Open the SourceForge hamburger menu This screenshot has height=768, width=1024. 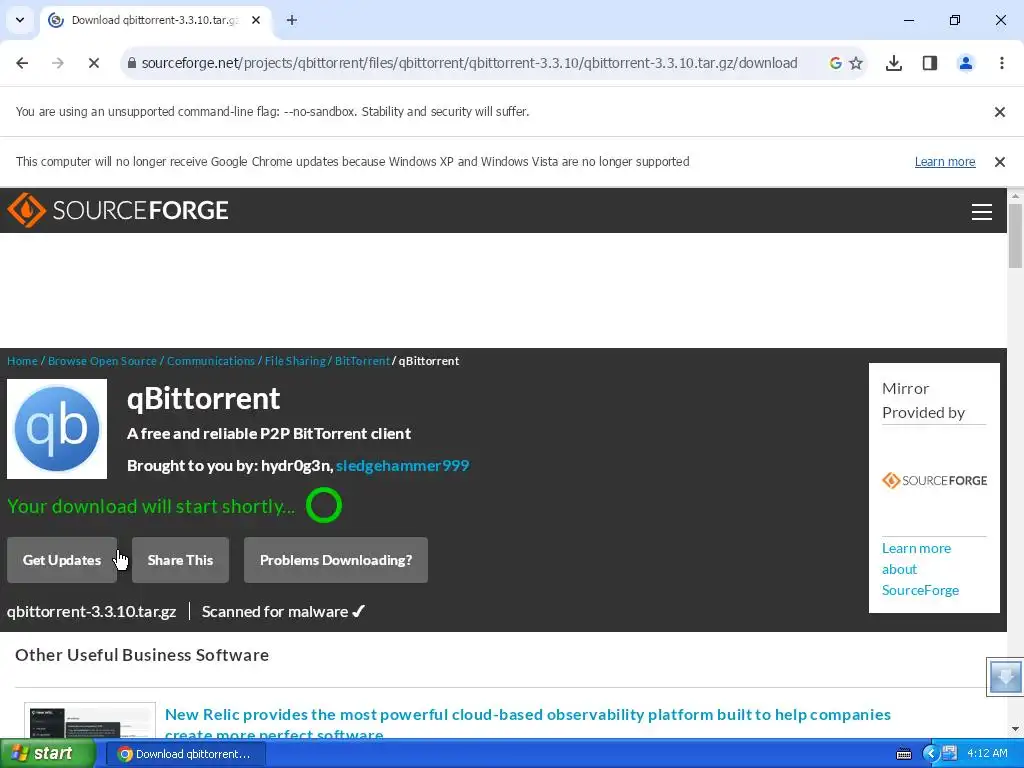pyautogui.click(x=982, y=211)
